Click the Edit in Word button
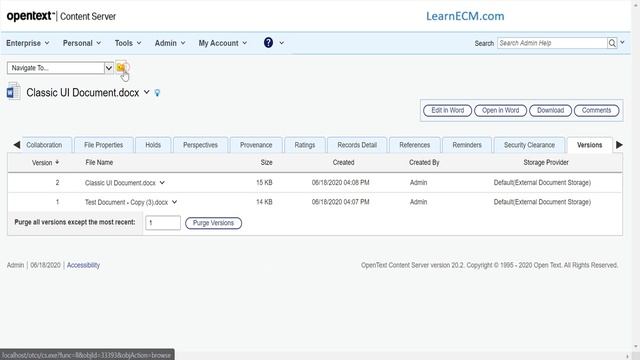640x360 pixels. coord(447,110)
